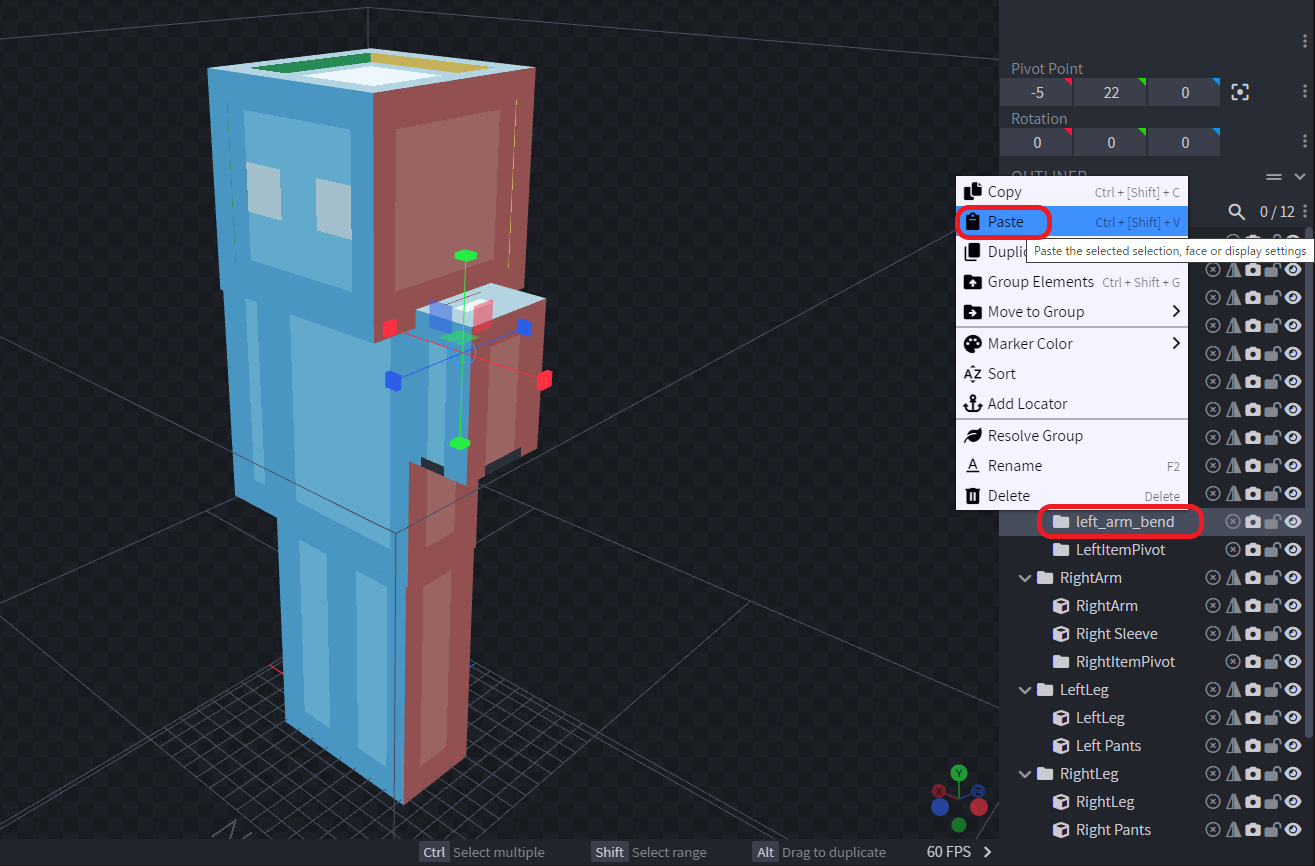Open the outliner search magnifier
1315x866 pixels.
point(1237,211)
